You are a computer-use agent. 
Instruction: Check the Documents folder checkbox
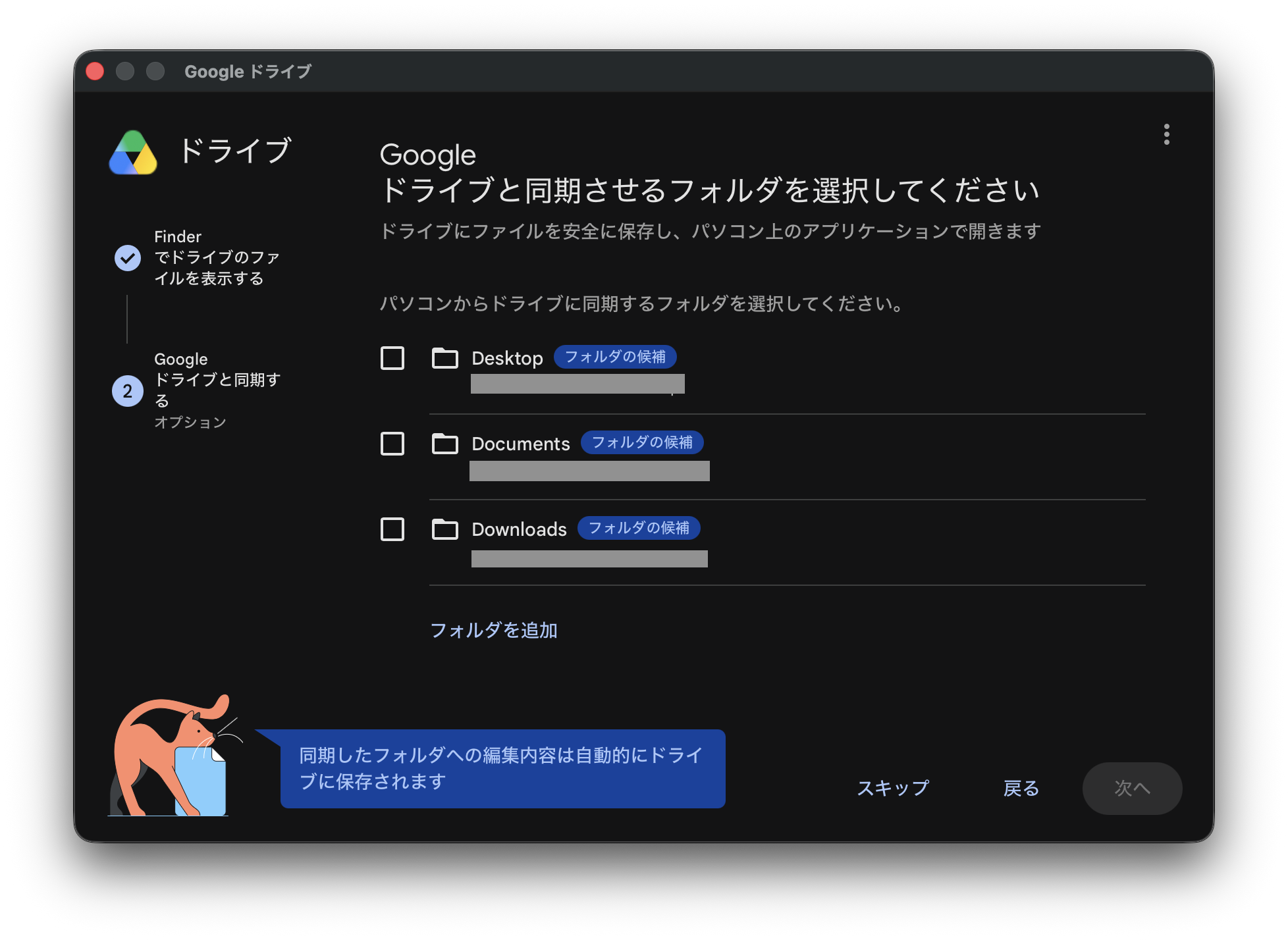click(392, 444)
